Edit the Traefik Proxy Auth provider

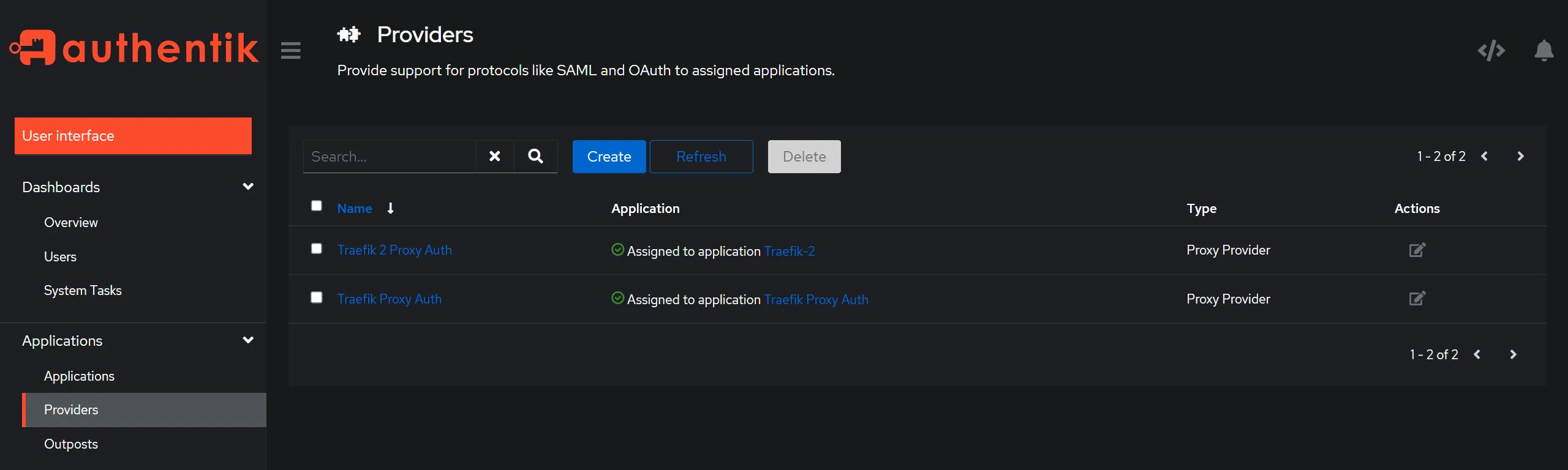pos(1417,299)
